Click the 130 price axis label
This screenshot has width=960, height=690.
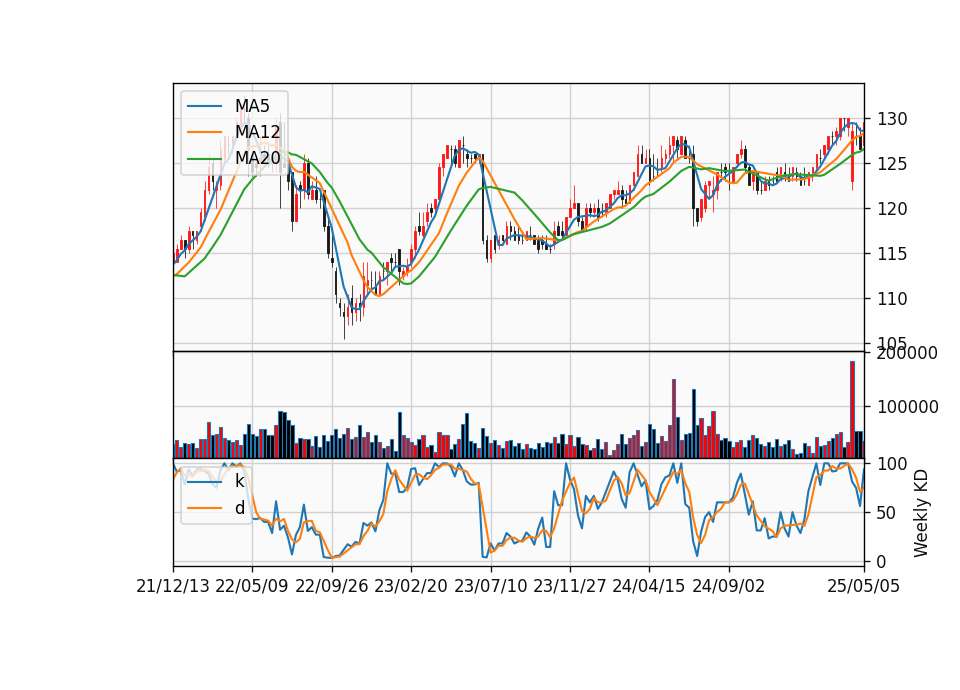coord(892,119)
